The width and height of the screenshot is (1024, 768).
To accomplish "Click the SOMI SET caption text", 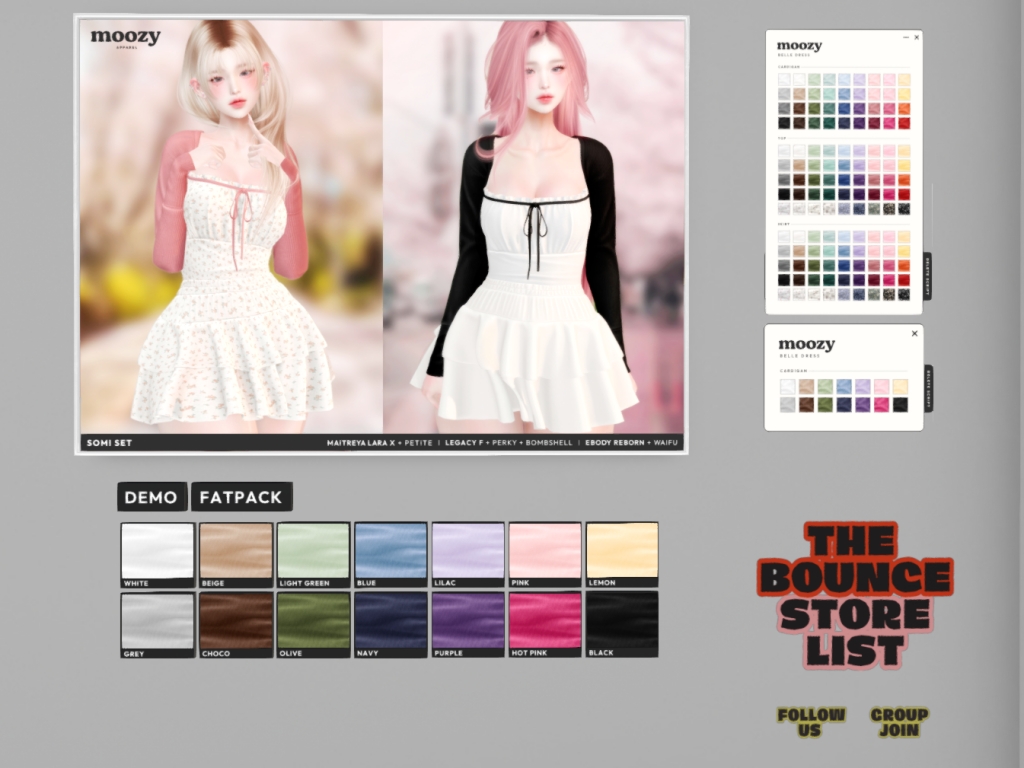I will (109, 443).
